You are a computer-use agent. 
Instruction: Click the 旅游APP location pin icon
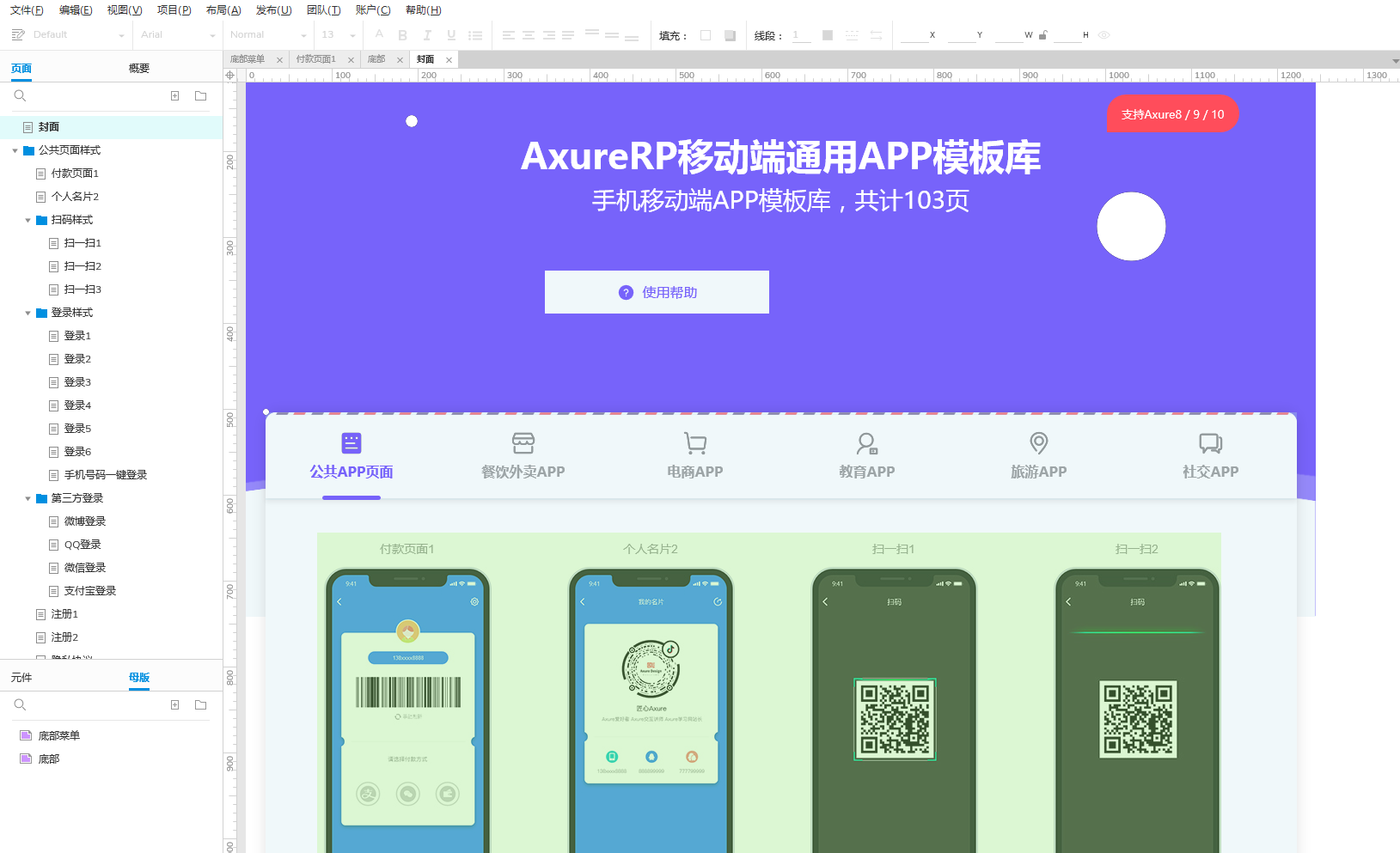[1038, 443]
